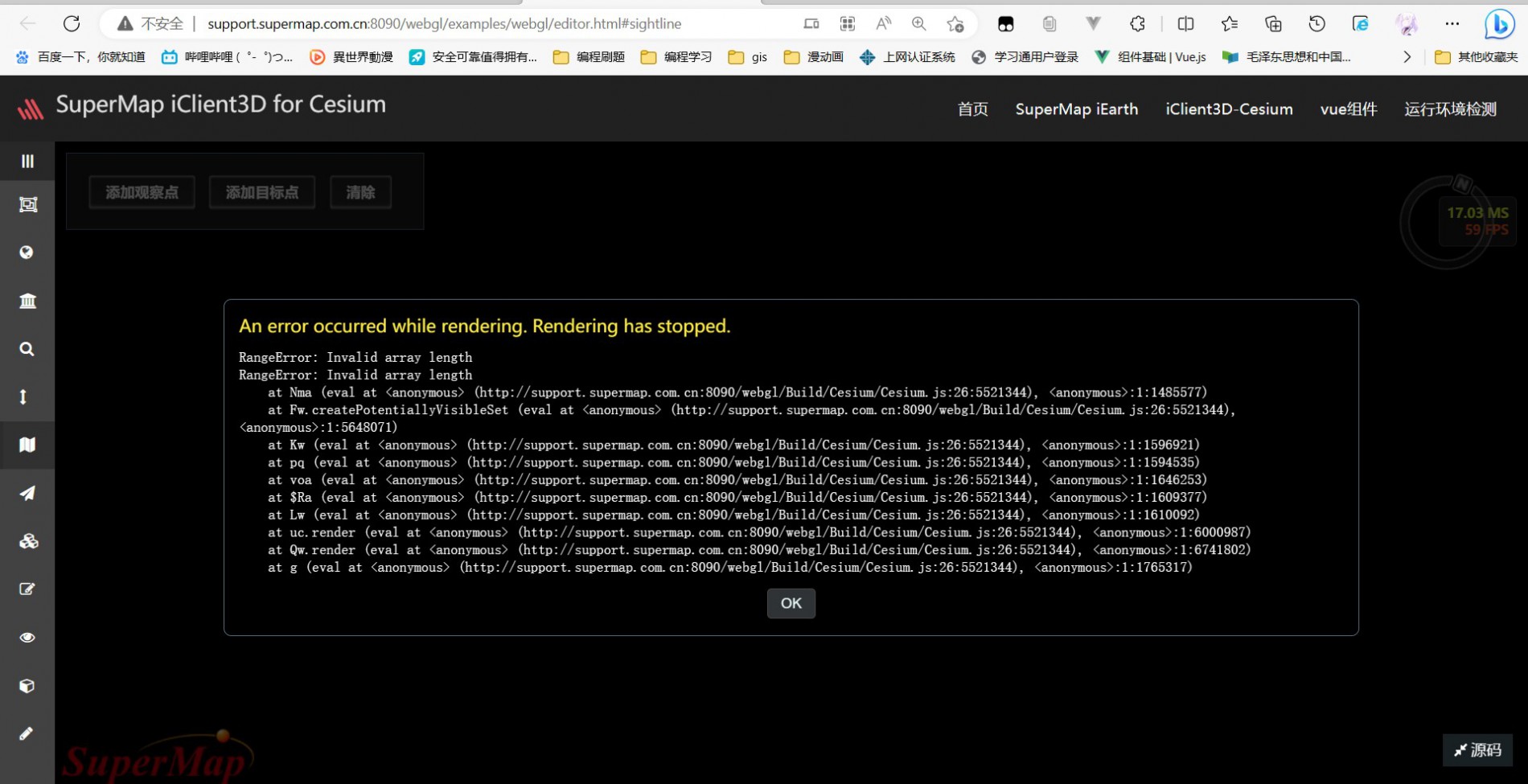Click the OK button in error dialog
Image resolution: width=1528 pixels, height=784 pixels.
[x=791, y=603]
